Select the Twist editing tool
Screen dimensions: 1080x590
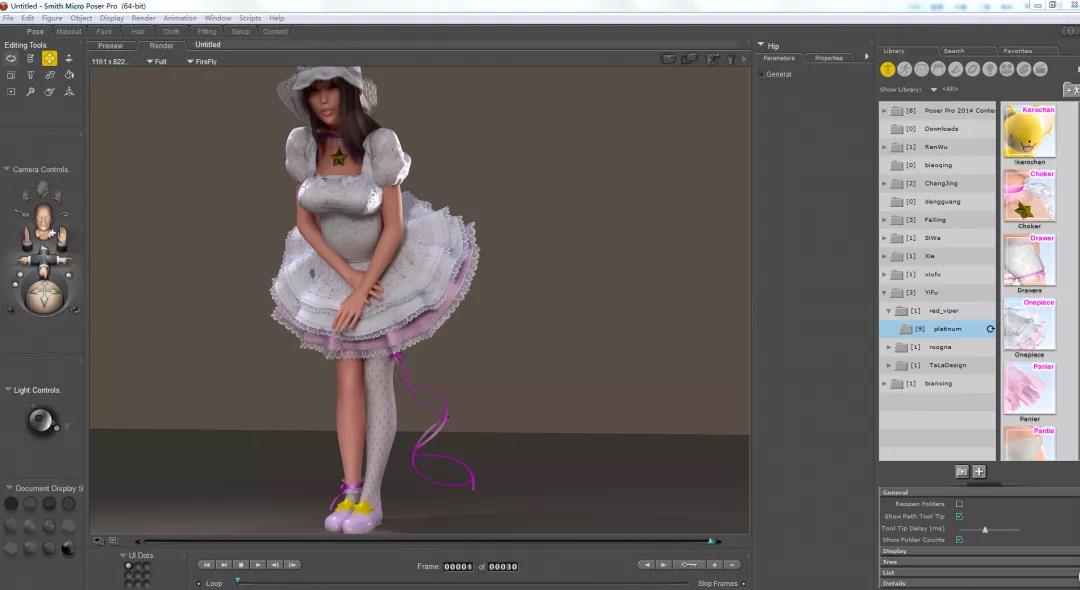click(x=30, y=59)
